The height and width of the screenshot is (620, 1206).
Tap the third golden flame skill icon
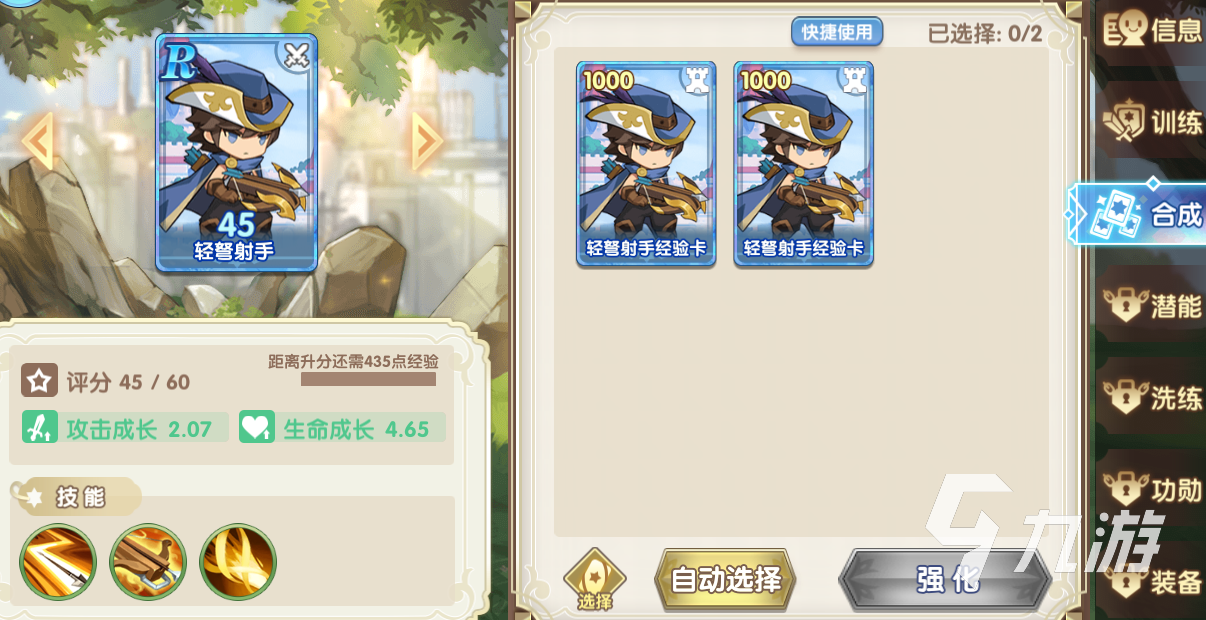(238, 562)
